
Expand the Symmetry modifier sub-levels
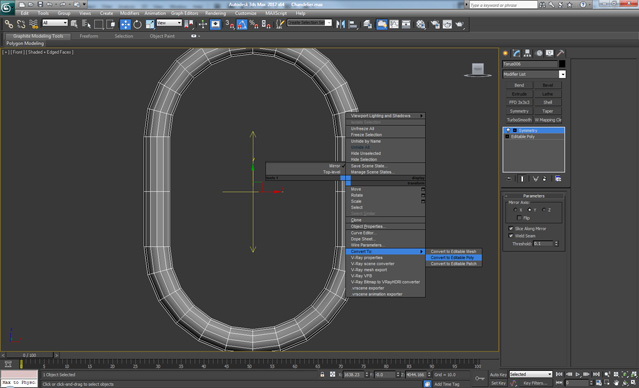515,130
